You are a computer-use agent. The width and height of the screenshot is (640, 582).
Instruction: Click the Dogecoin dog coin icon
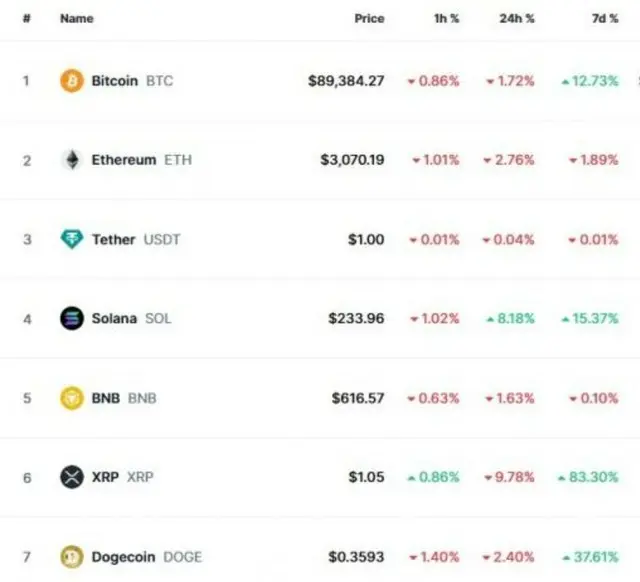click(x=72, y=557)
